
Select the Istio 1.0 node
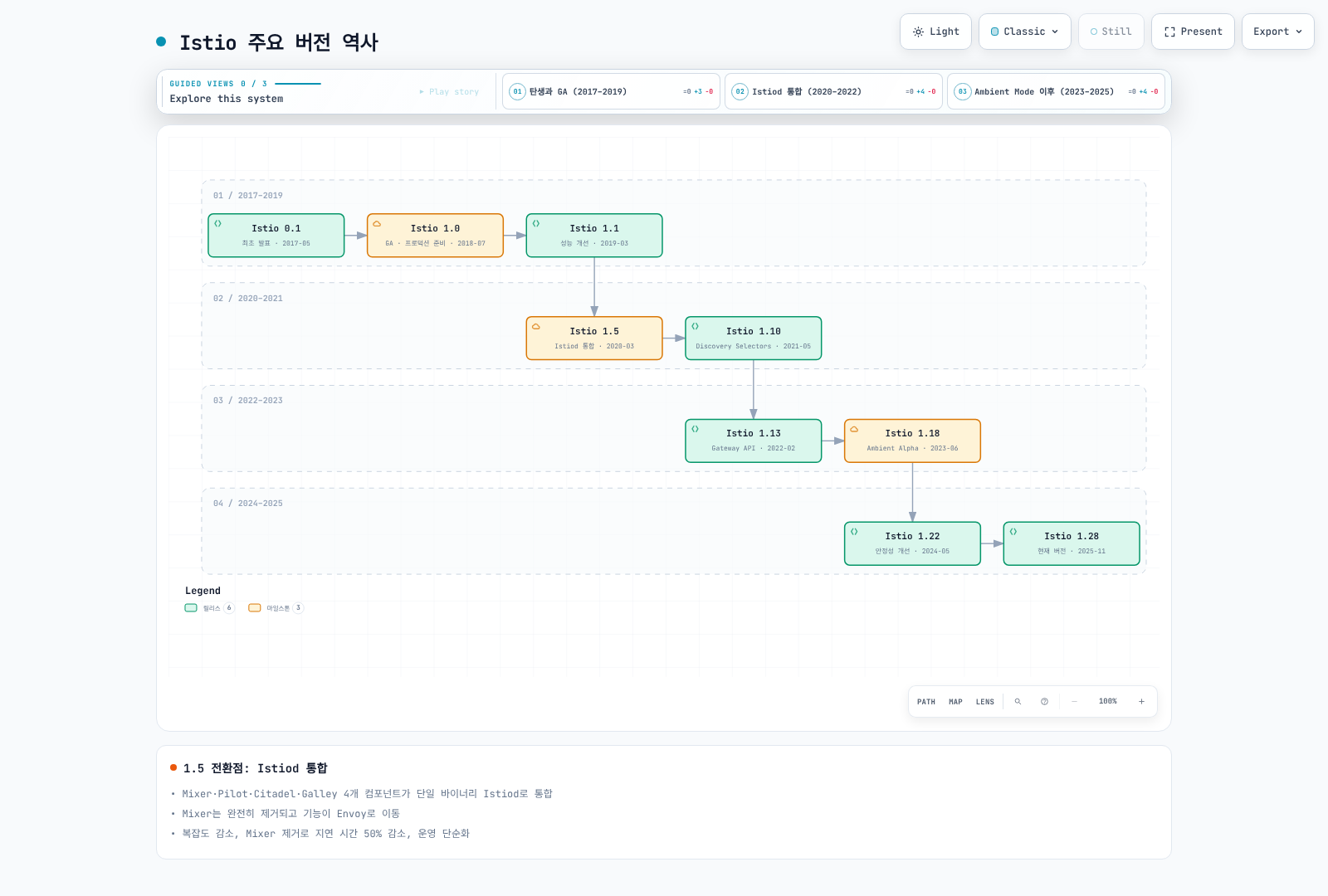pos(435,236)
